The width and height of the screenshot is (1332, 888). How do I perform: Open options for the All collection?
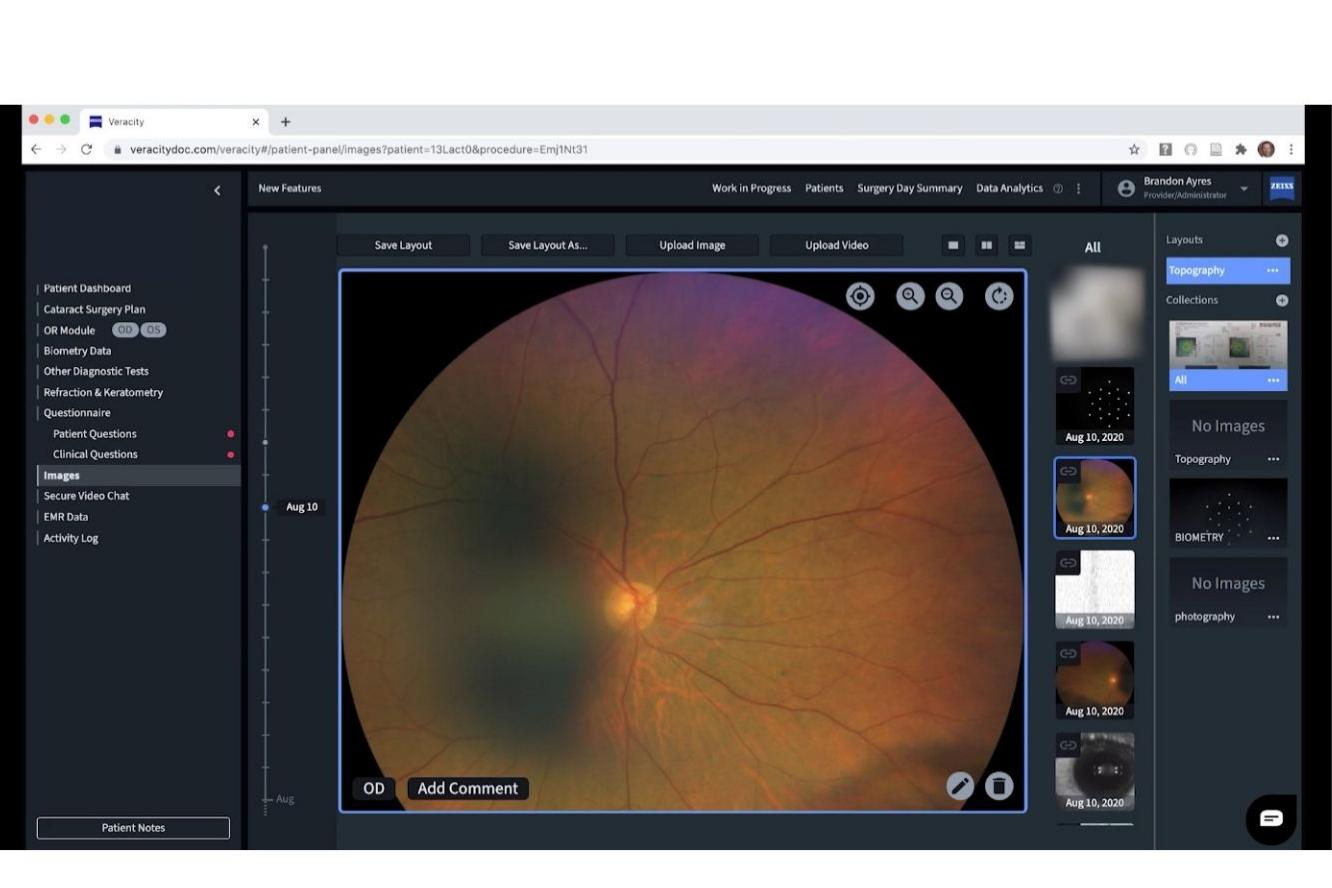click(x=1274, y=380)
